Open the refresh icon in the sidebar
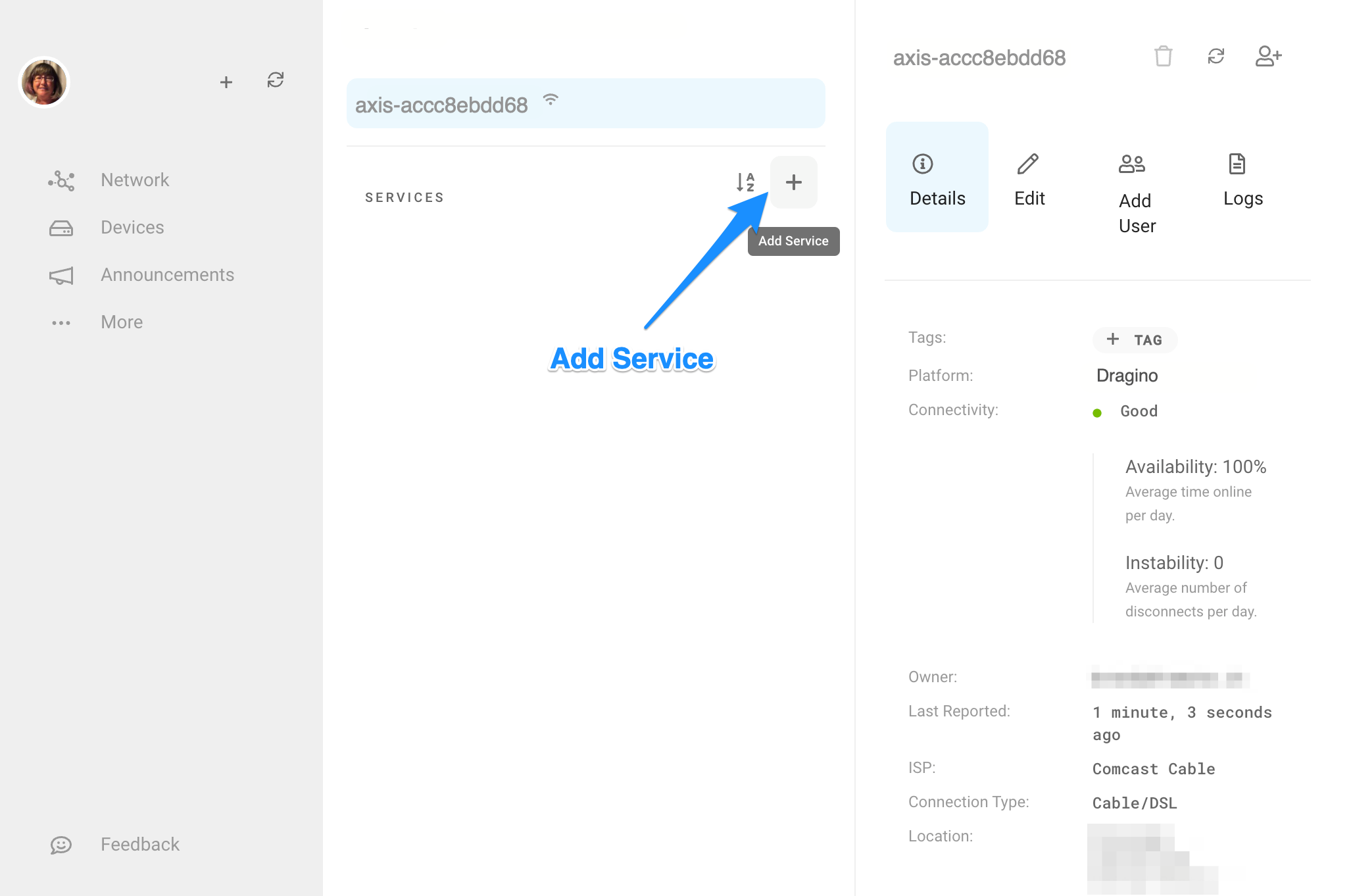The image size is (1351, 896). click(x=276, y=81)
